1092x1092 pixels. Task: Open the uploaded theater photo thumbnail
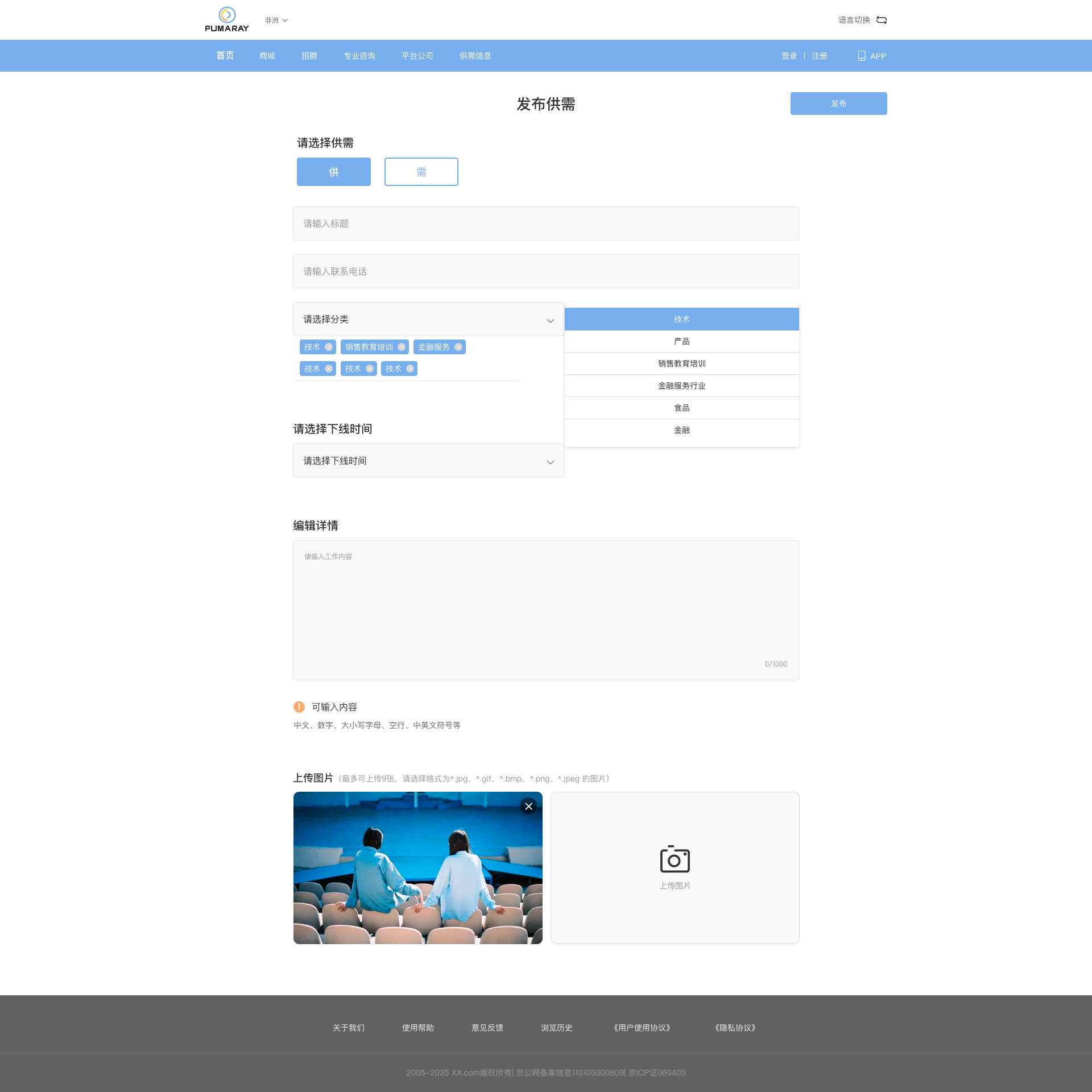(x=418, y=868)
